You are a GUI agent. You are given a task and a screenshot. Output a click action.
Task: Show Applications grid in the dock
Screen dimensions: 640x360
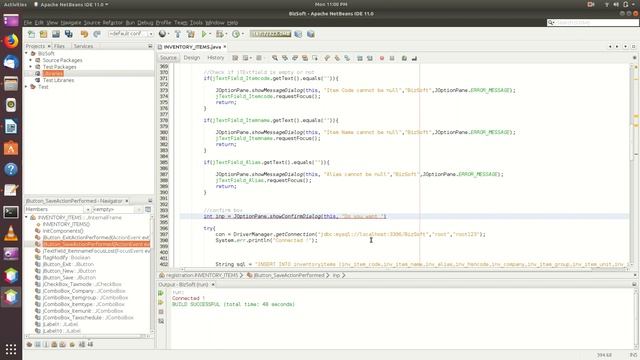pyautogui.click(x=11, y=349)
